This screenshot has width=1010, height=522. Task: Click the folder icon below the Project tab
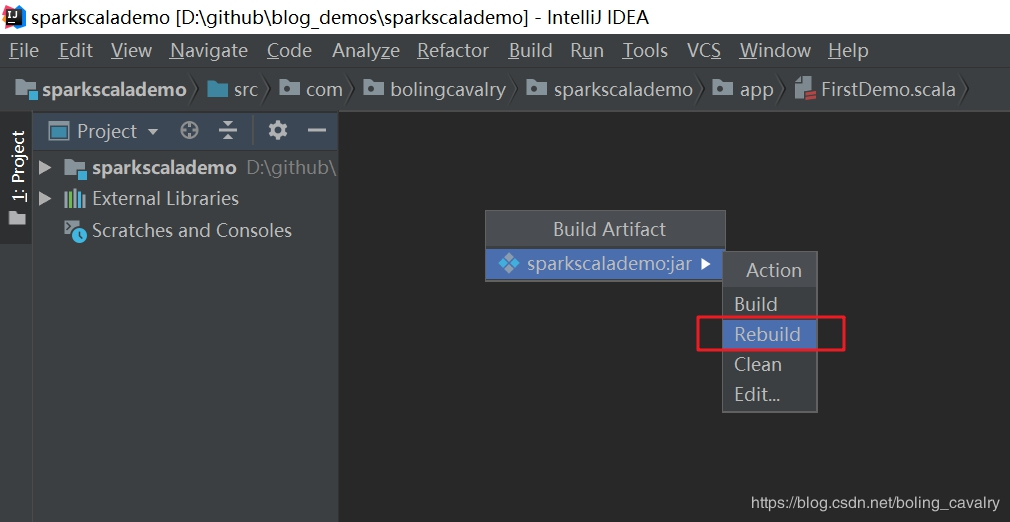pos(17,218)
